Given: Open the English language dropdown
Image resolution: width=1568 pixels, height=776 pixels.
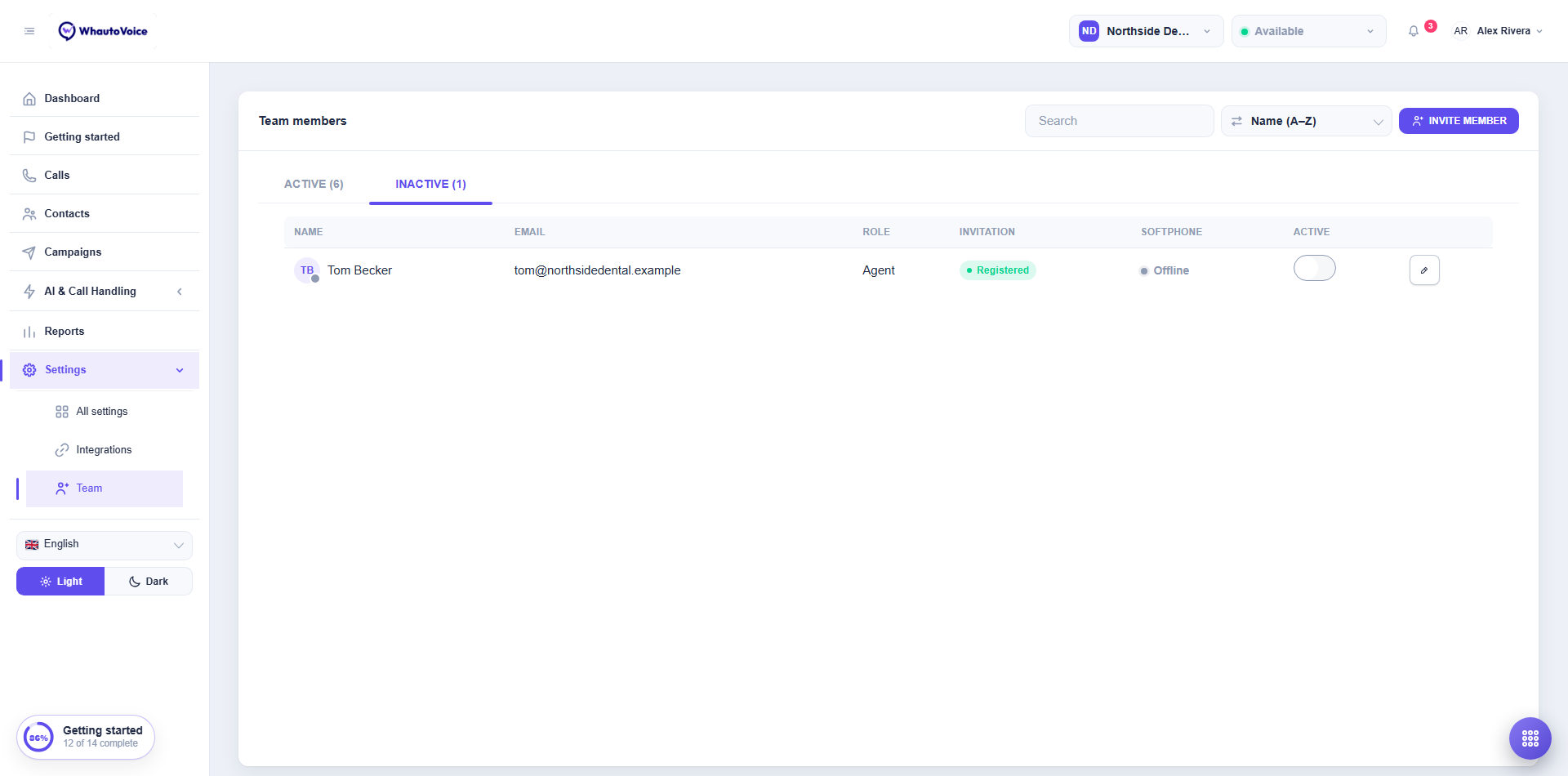Looking at the screenshot, I should [105, 545].
